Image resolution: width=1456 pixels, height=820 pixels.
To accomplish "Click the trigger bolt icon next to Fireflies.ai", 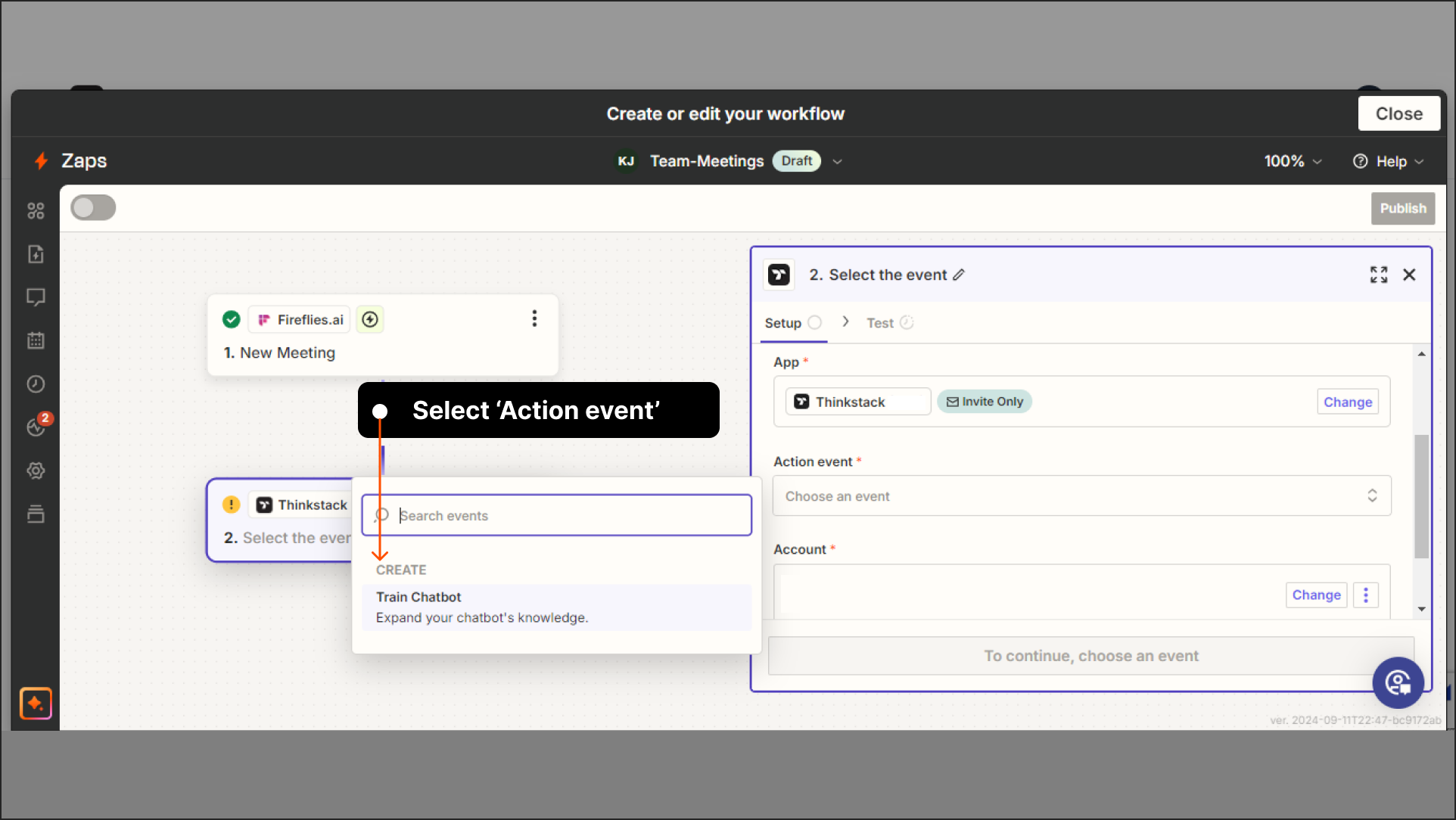I will coord(370,319).
